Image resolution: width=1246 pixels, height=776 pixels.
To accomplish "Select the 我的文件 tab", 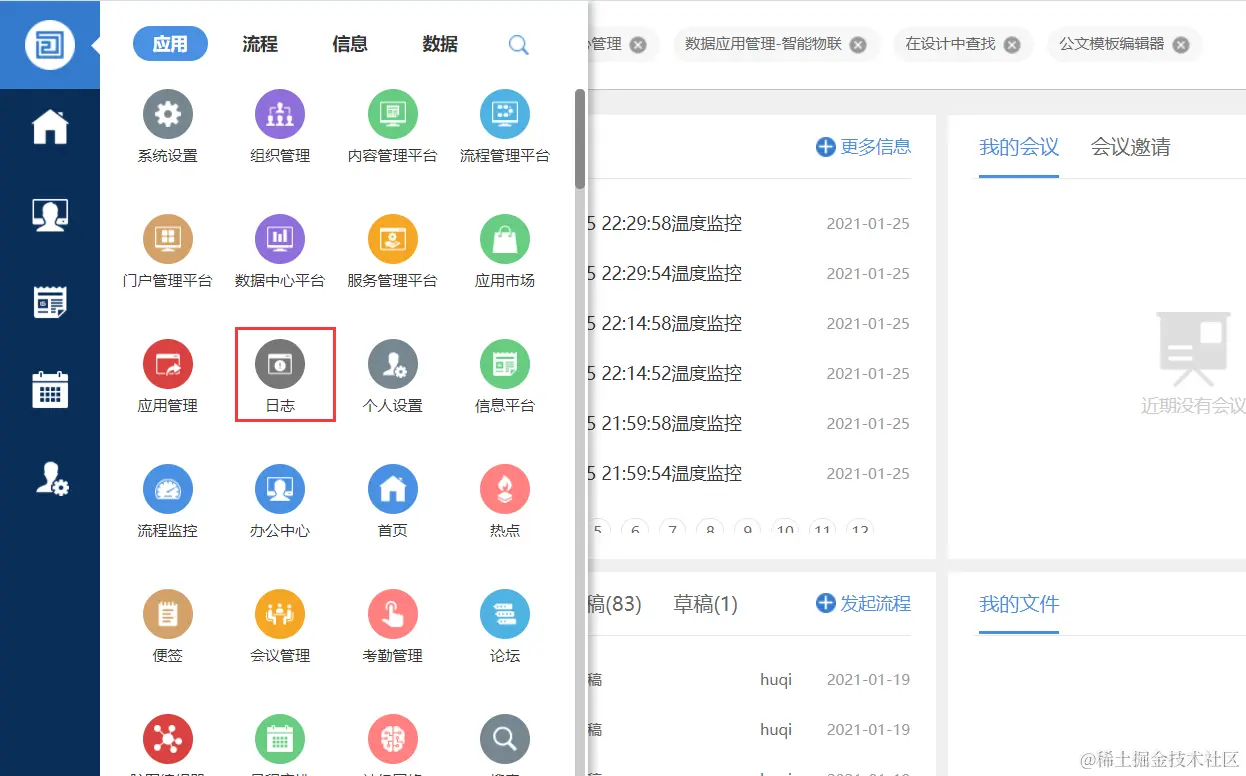I will 1019,604.
